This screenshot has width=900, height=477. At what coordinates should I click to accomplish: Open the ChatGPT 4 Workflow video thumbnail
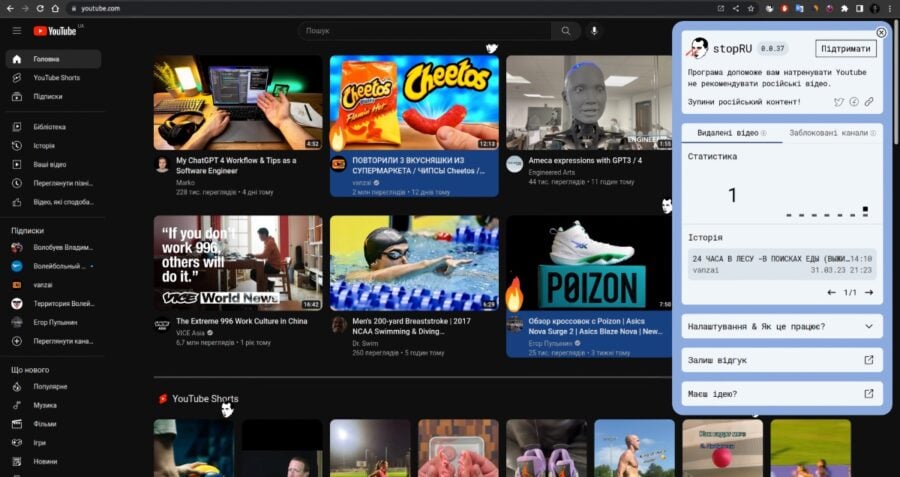pyautogui.click(x=238, y=103)
